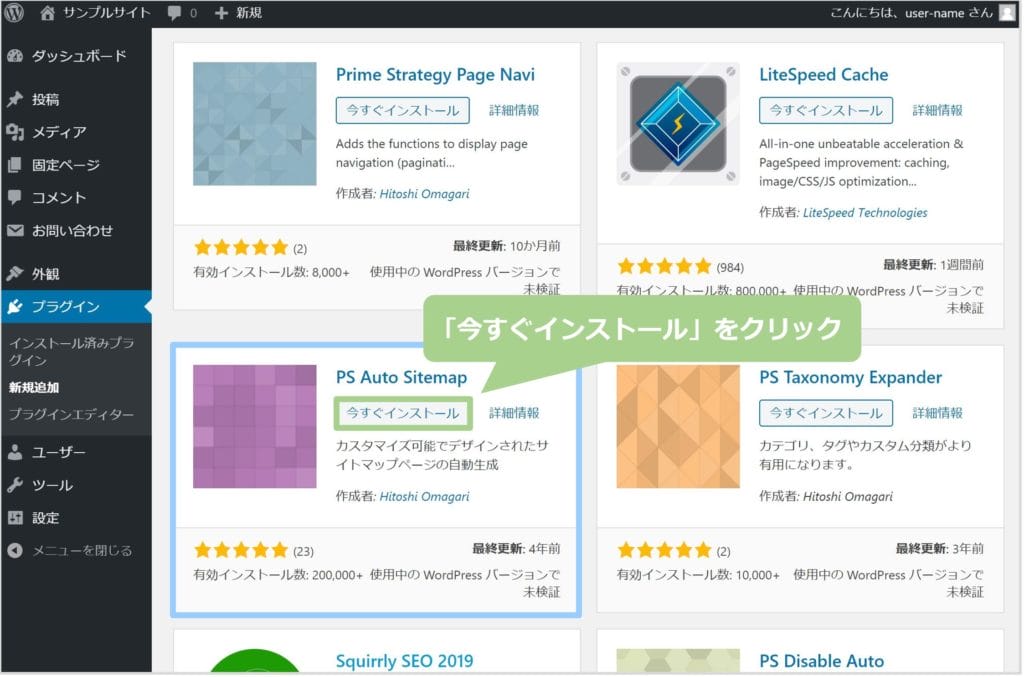Click the 固定ページ pages icon
Screen dimensions: 1024x677
coord(15,165)
